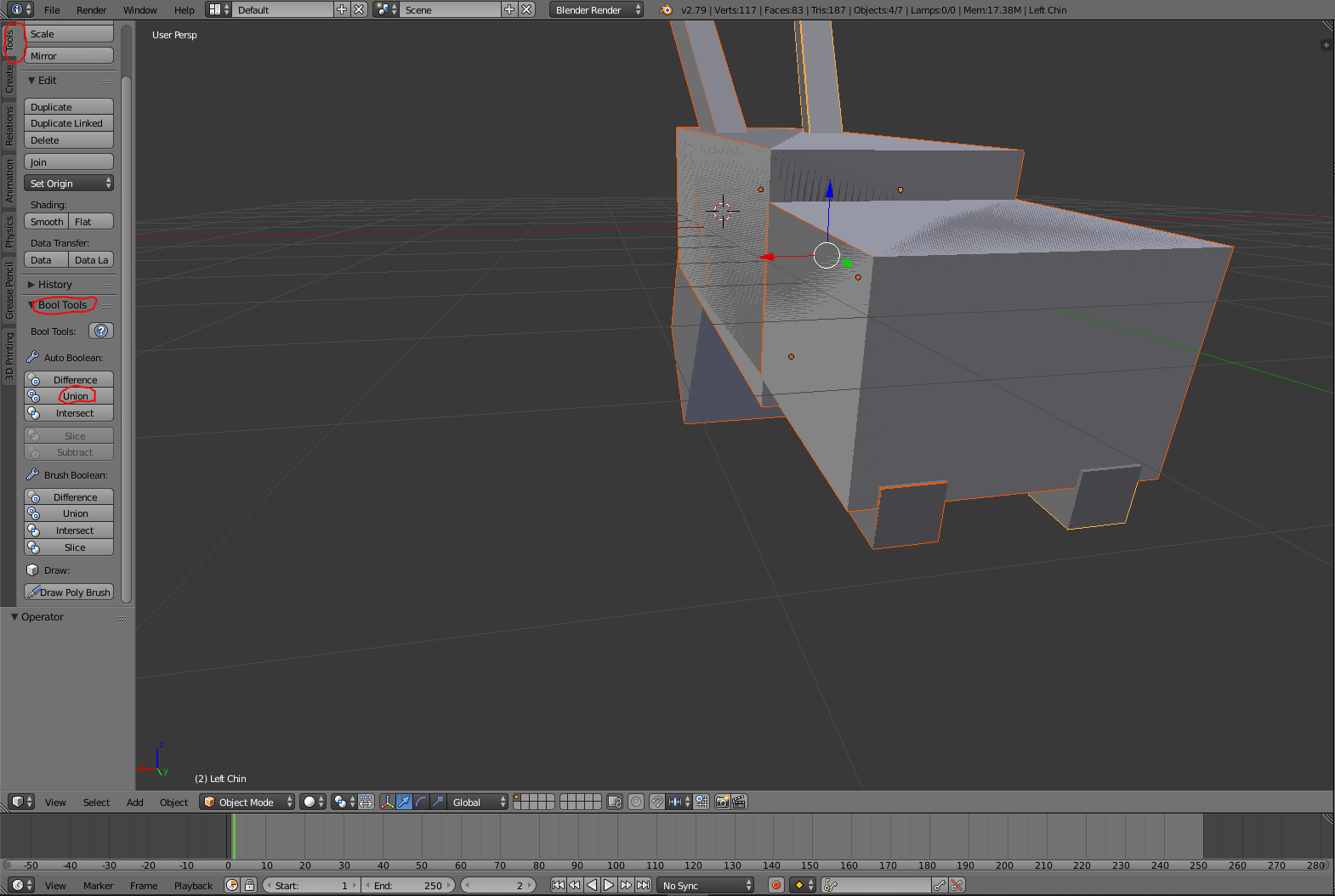
Task: Click the active keying set field
Action: pos(876,885)
